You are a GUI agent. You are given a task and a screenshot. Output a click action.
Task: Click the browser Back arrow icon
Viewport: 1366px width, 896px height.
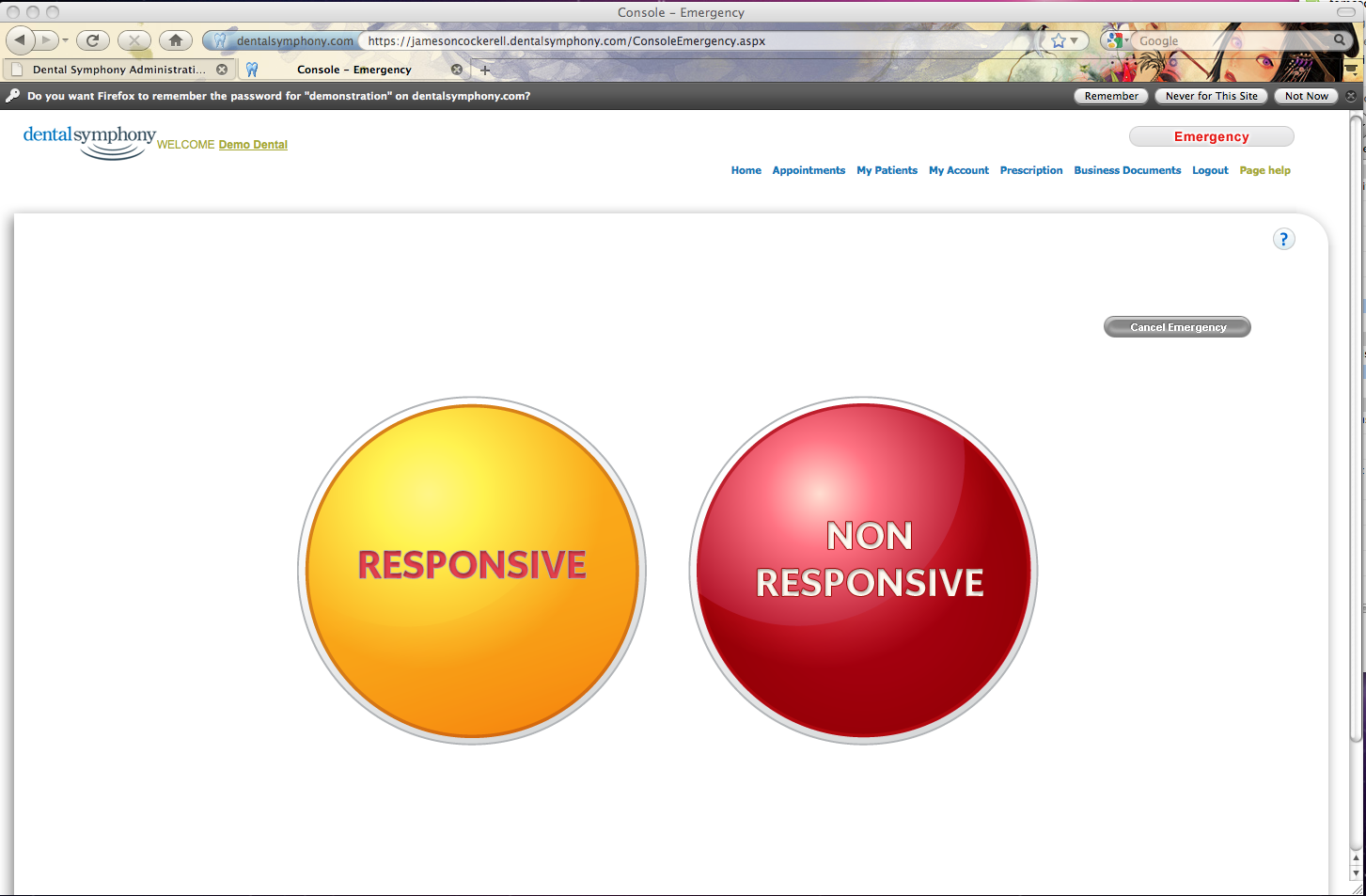point(20,40)
